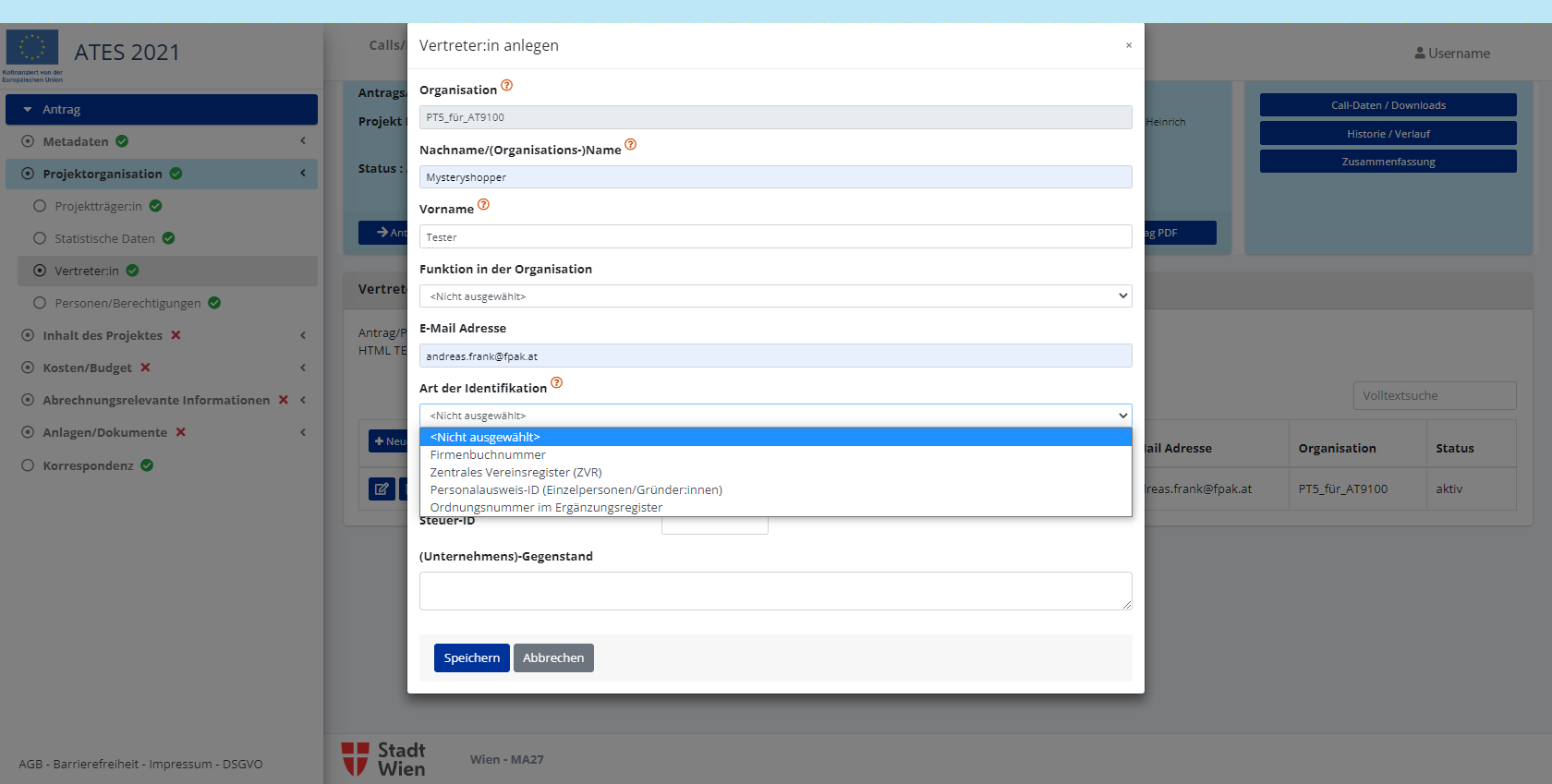
Task: Click help icon beside Nachname/(Organisations-)Name
Action: 630,145
